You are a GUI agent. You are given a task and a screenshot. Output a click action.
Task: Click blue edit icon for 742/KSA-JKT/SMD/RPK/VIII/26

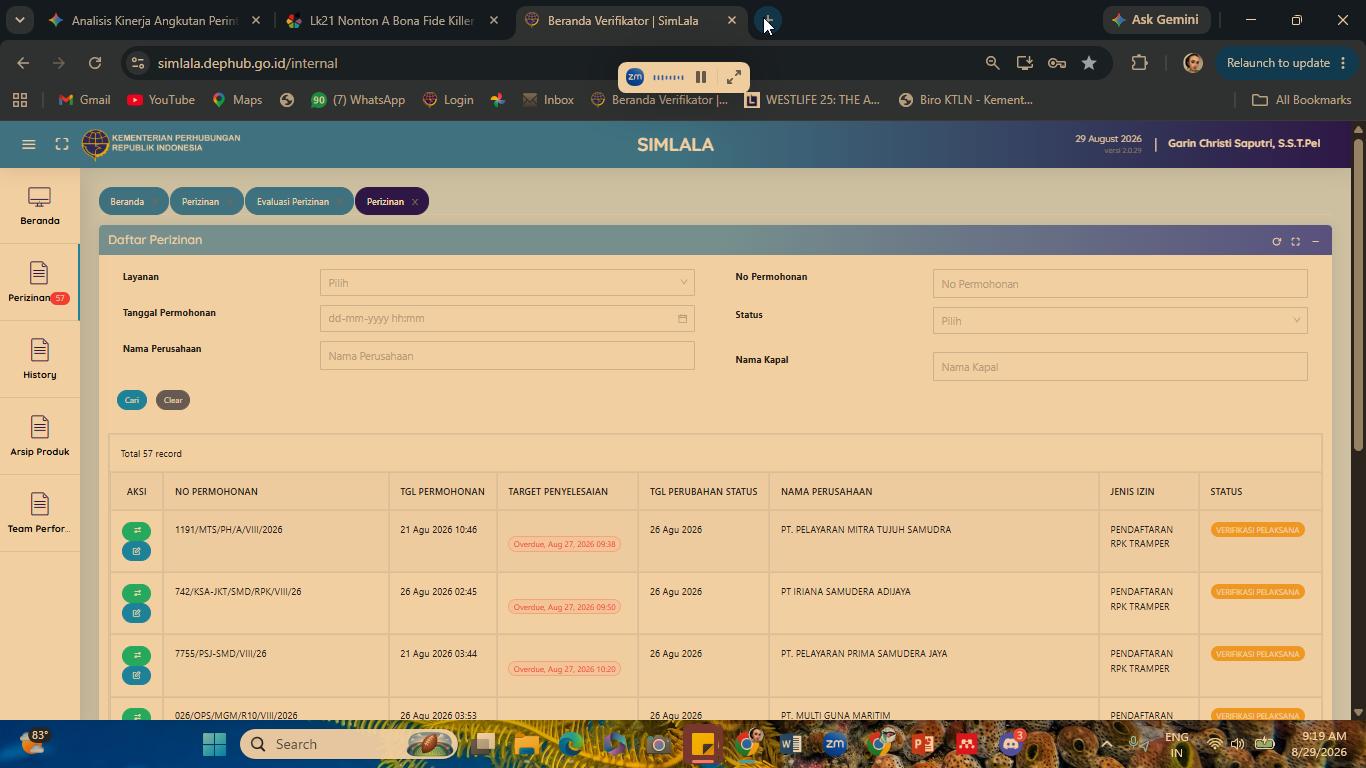(136, 613)
